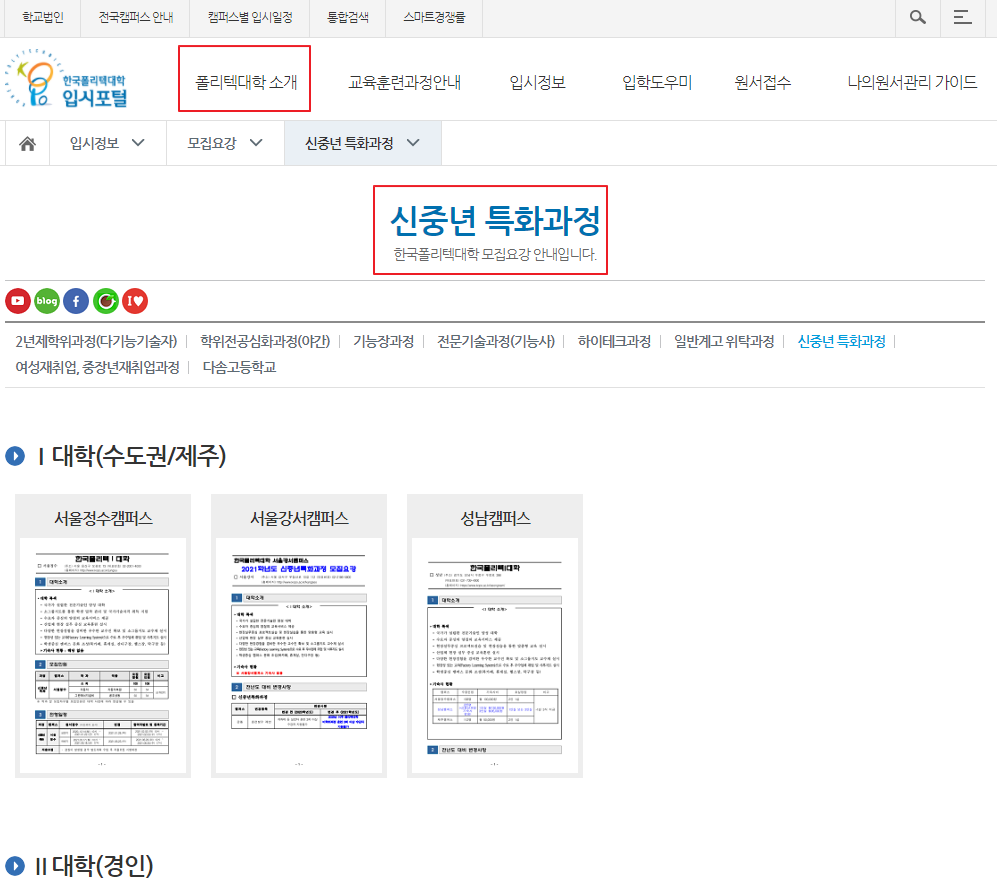Click the 성남캠퍼스 card title

[x=495, y=518]
